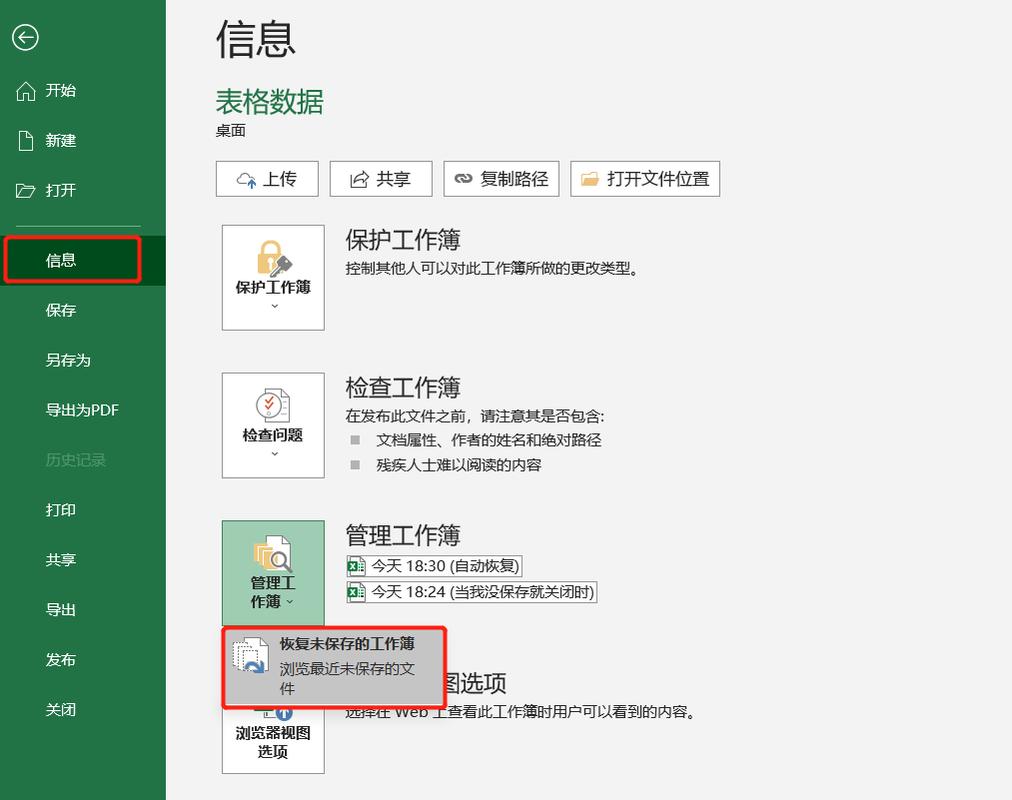Open the 检查问题 dropdown button
Viewport: 1012px width, 800px height.
273,425
